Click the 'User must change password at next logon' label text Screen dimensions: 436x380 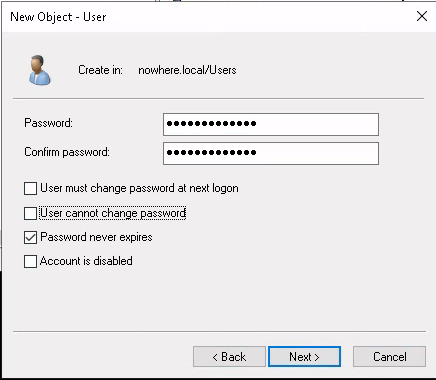139,188
